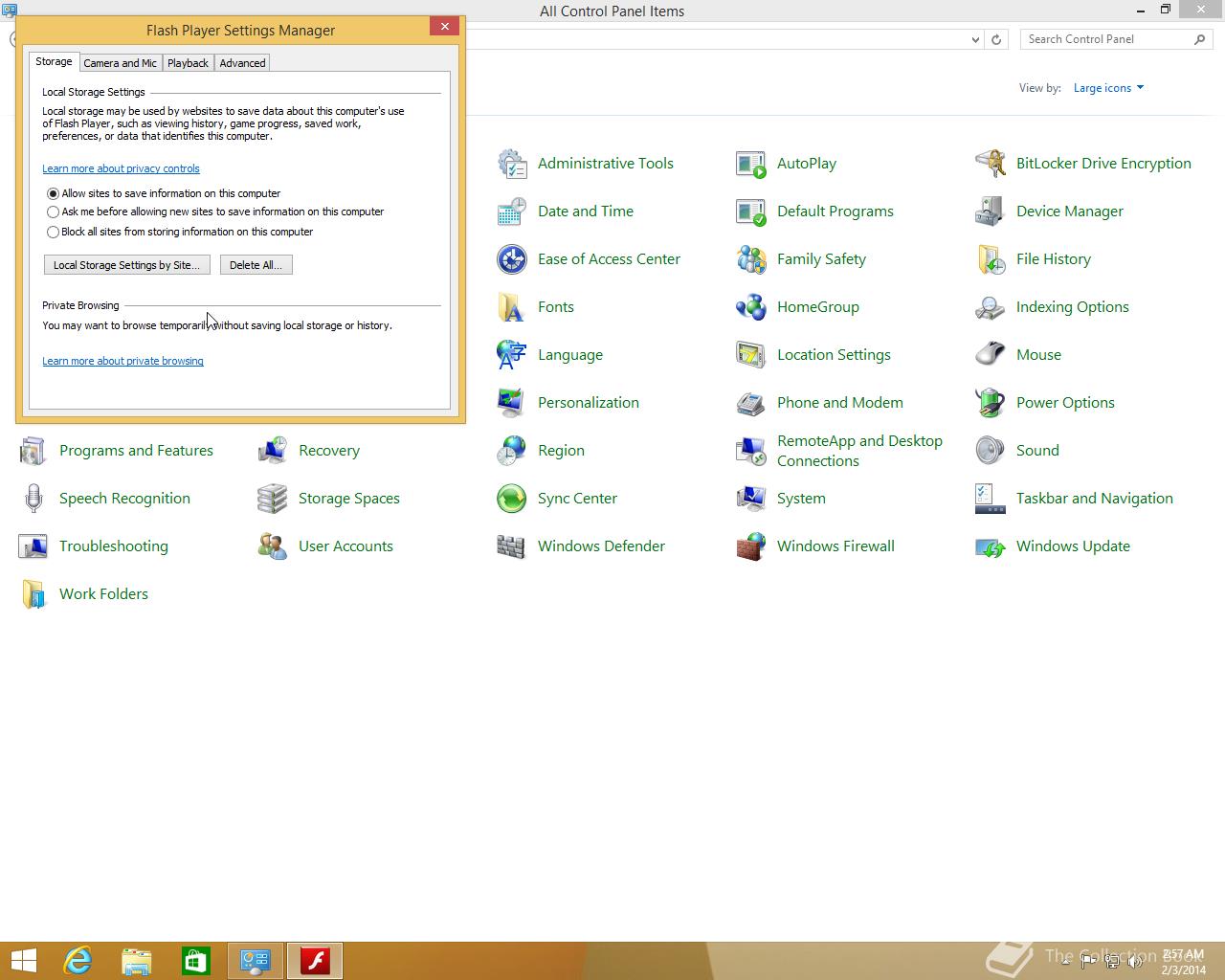
Task: Switch to the Storage tab
Action: (54, 61)
